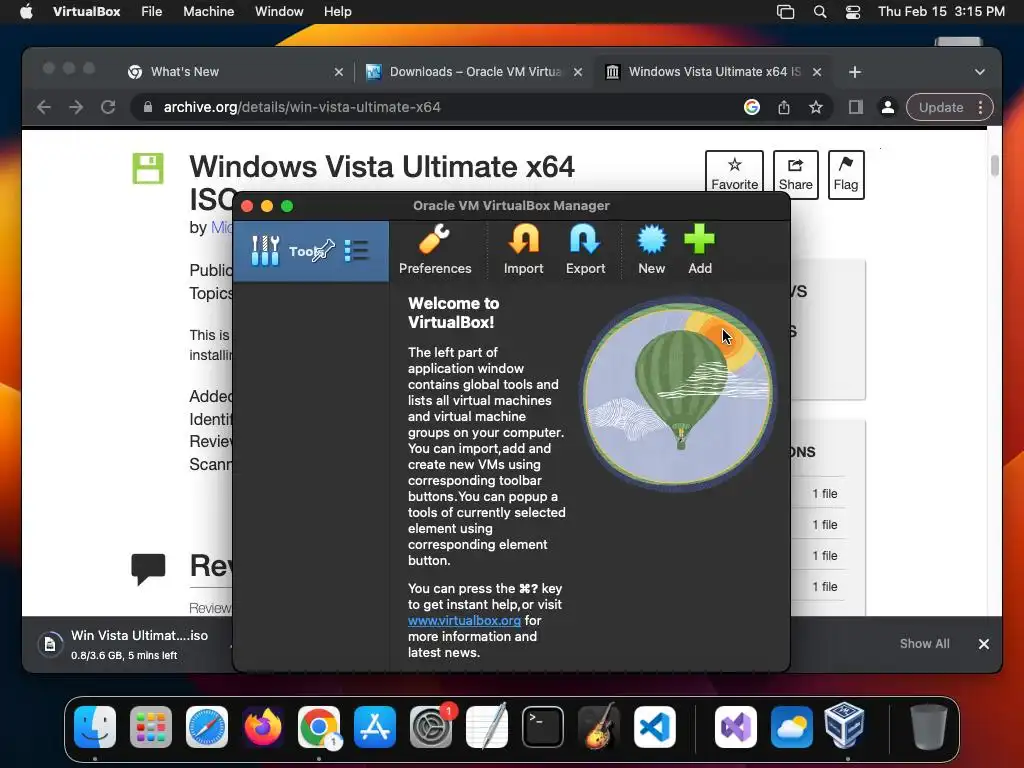Open Spotlight search in menu bar
Image resolution: width=1024 pixels, height=768 pixels.
tap(820, 12)
